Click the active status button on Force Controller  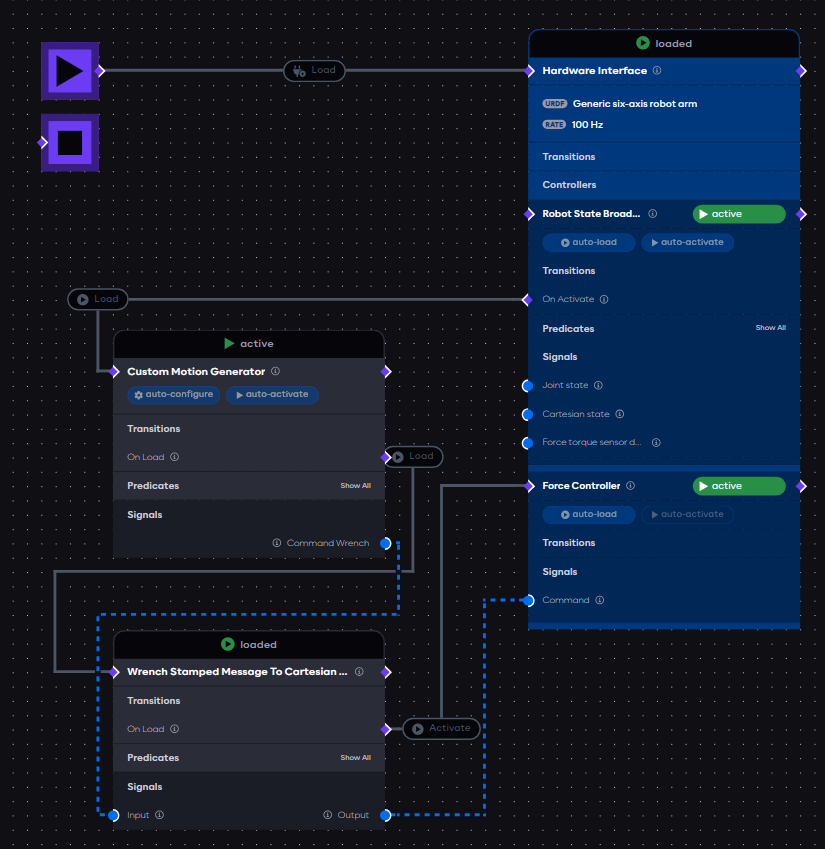tap(739, 486)
